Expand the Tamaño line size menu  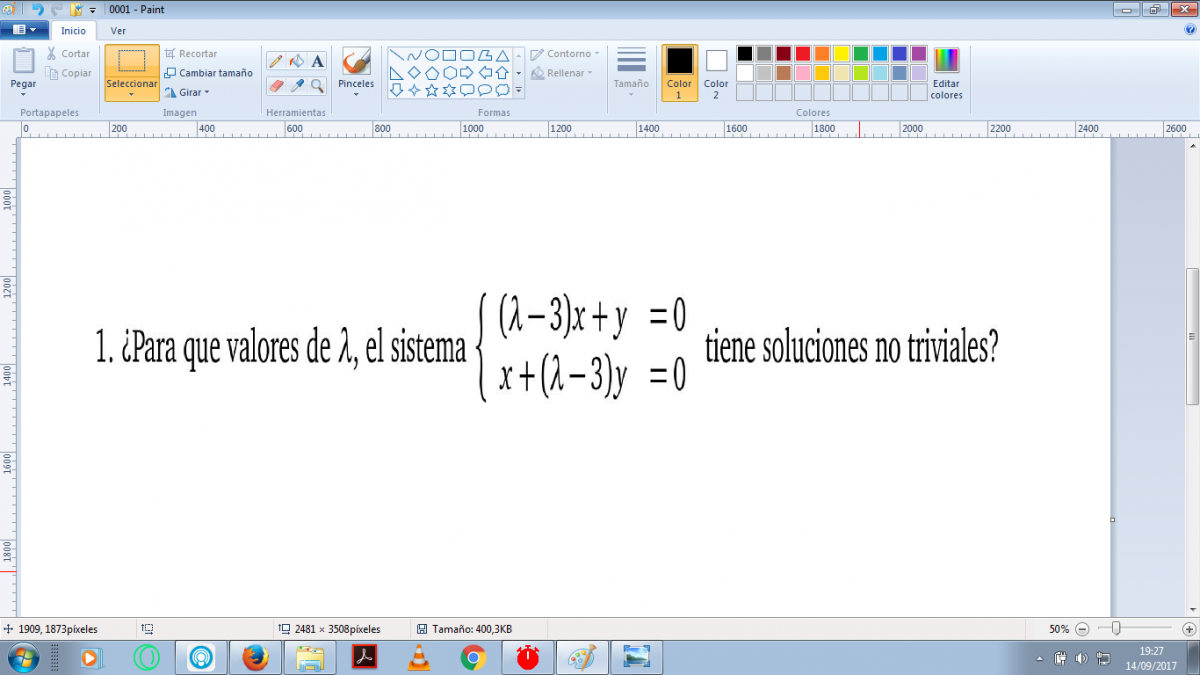(631, 73)
